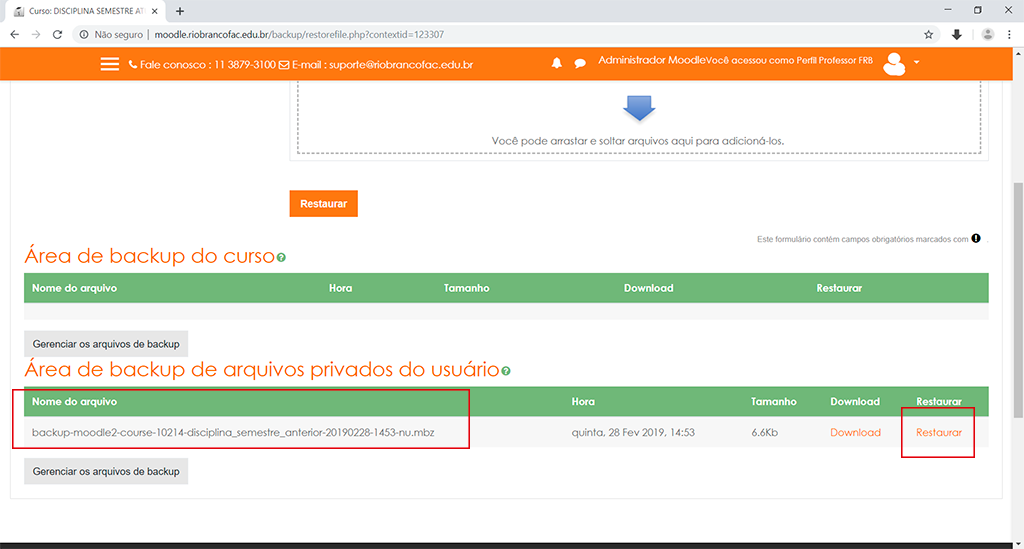Open the Chrome three-dot menu
Viewport: 1024px width, 549px height.
coord(1010,35)
